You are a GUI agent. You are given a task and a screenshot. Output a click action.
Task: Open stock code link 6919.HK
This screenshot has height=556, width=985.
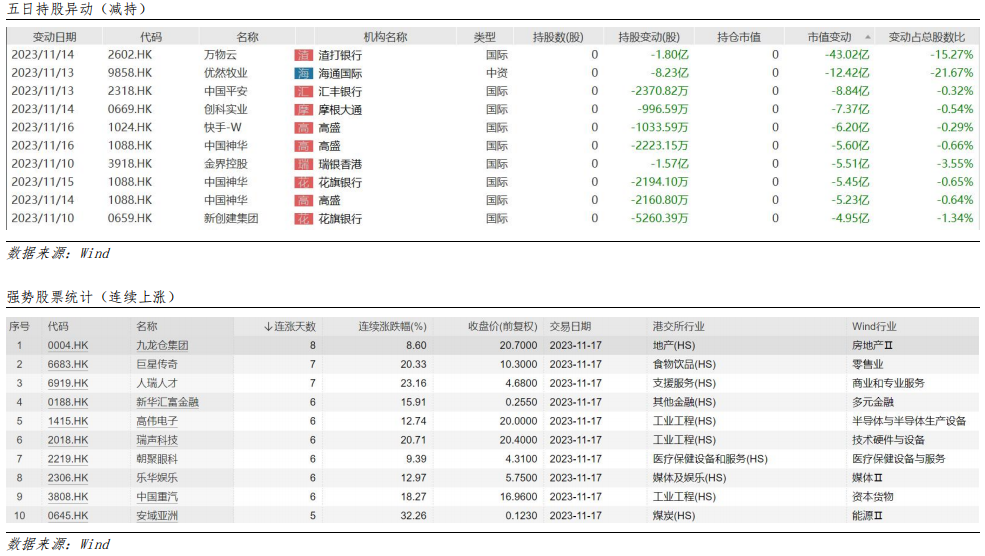(68, 383)
